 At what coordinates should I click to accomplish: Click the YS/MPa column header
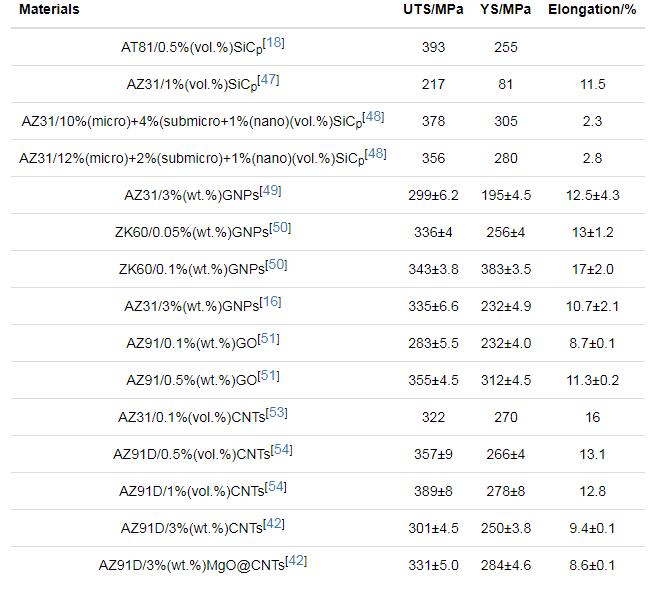pyautogui.click(x=503, y=10)
